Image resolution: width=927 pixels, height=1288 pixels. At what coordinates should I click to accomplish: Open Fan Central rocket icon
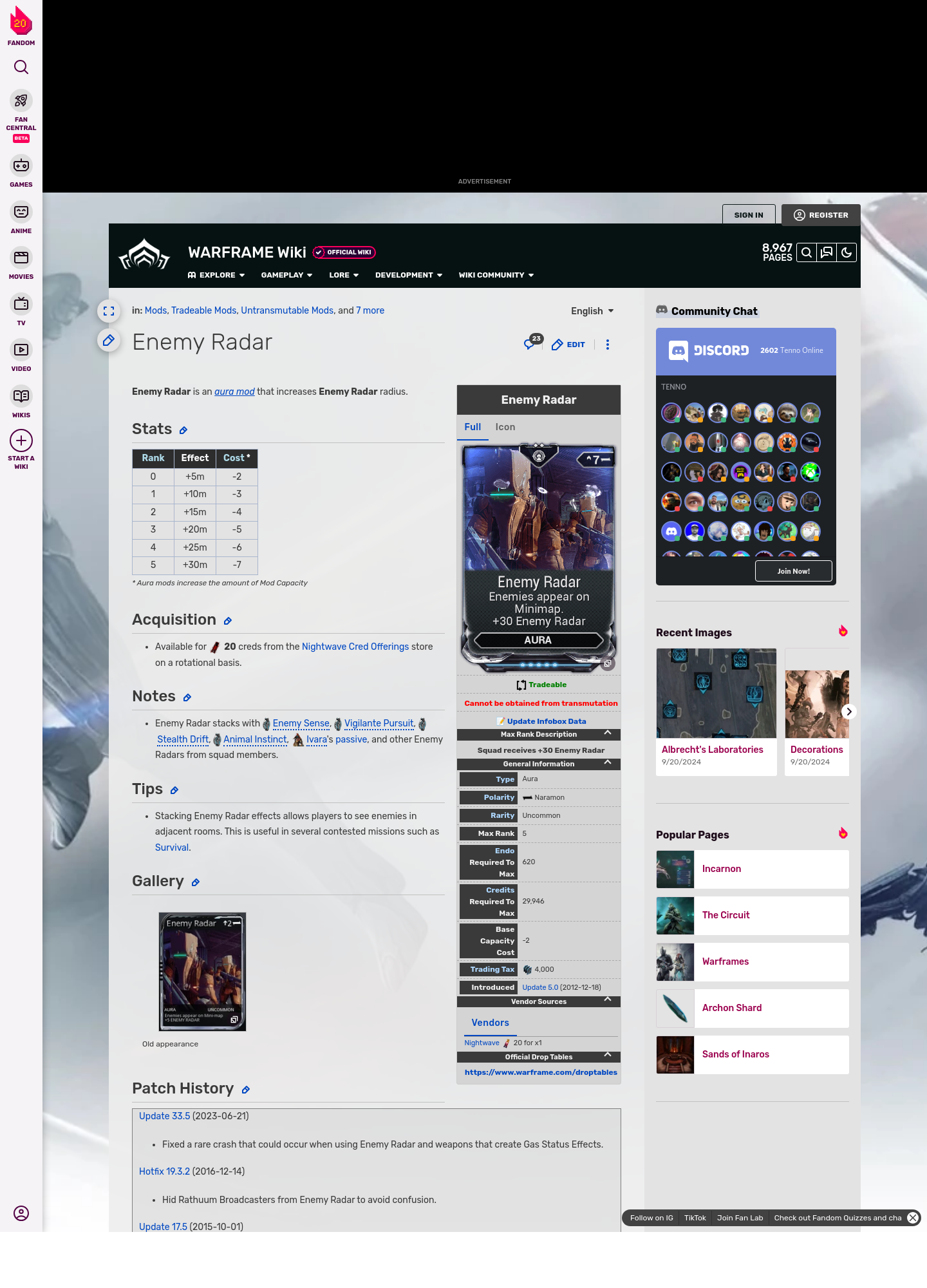21,101
